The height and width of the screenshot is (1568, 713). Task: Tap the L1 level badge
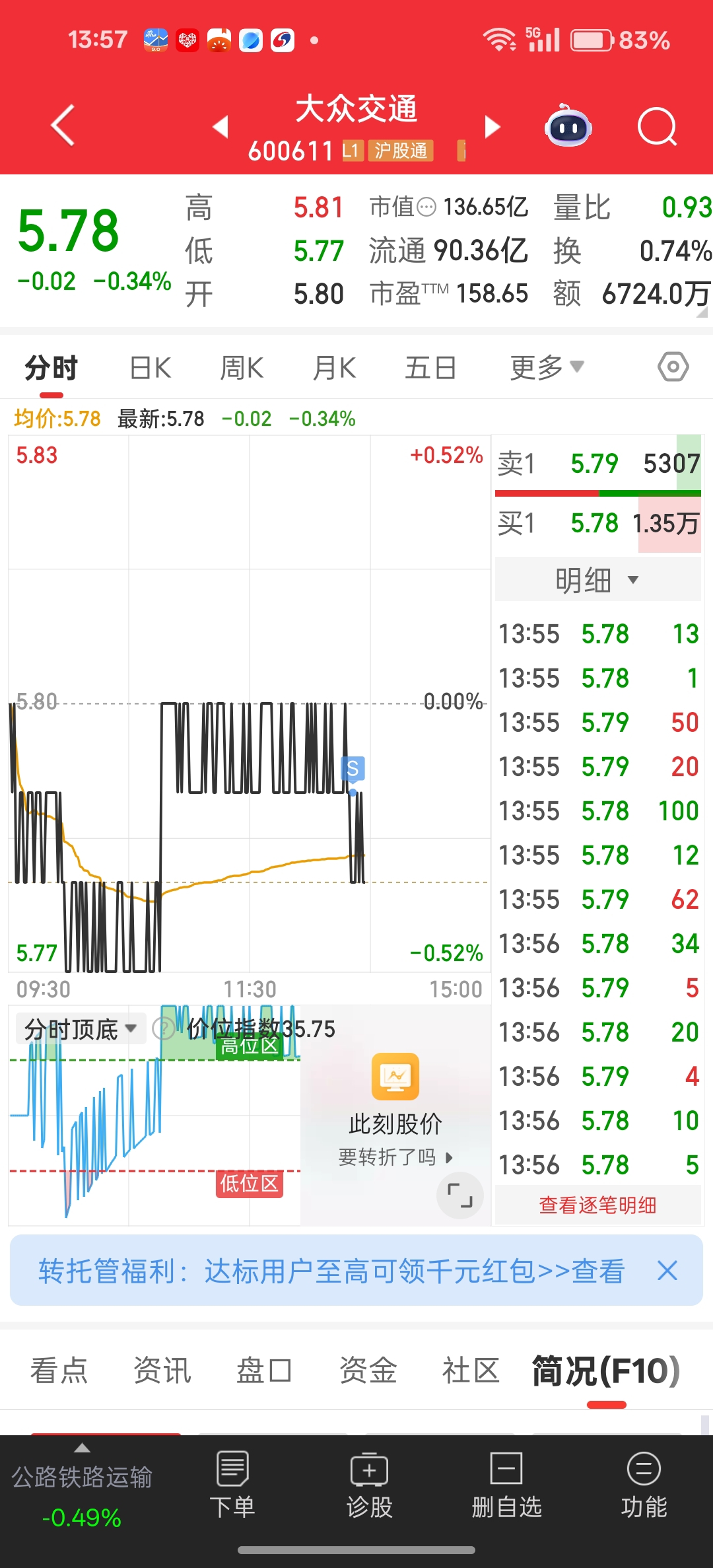tap(351, 151)
